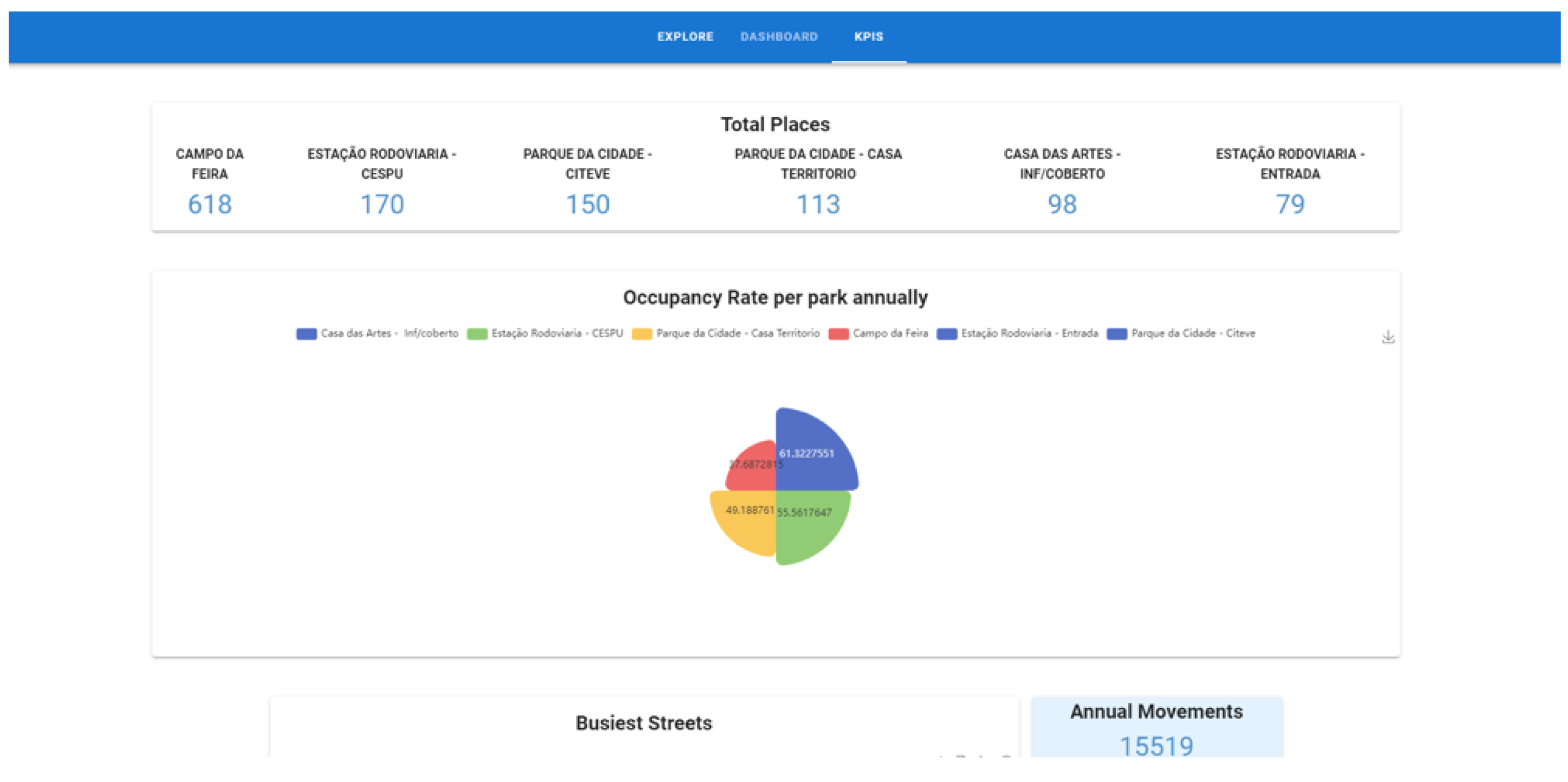Screen dimensions: 1568x782
Task: Click the Estação Rodoviaria - CESPU value 170
Action: tap(382, 204)
